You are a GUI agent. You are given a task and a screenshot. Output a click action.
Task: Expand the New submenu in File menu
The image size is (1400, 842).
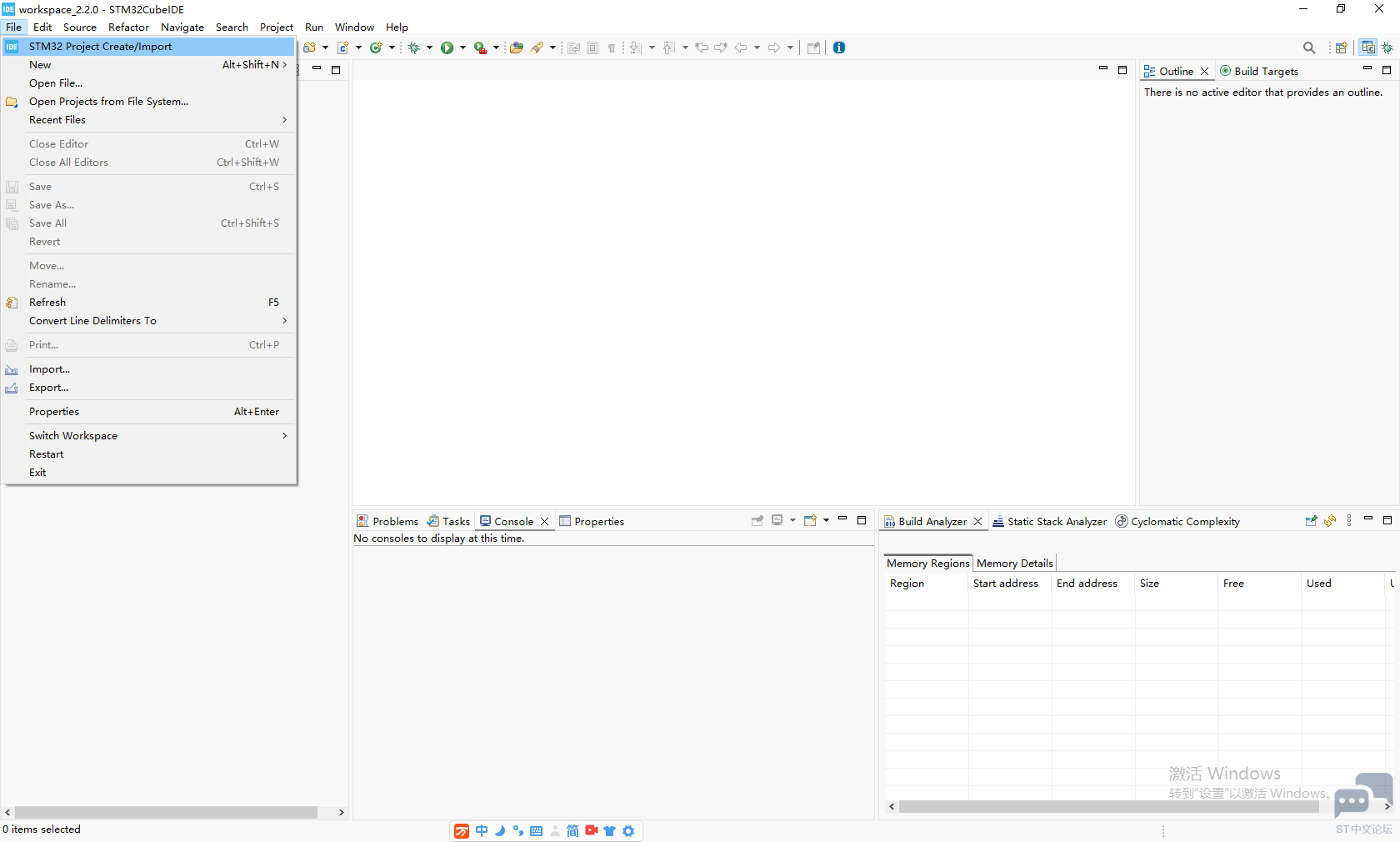tap(148, 64)
